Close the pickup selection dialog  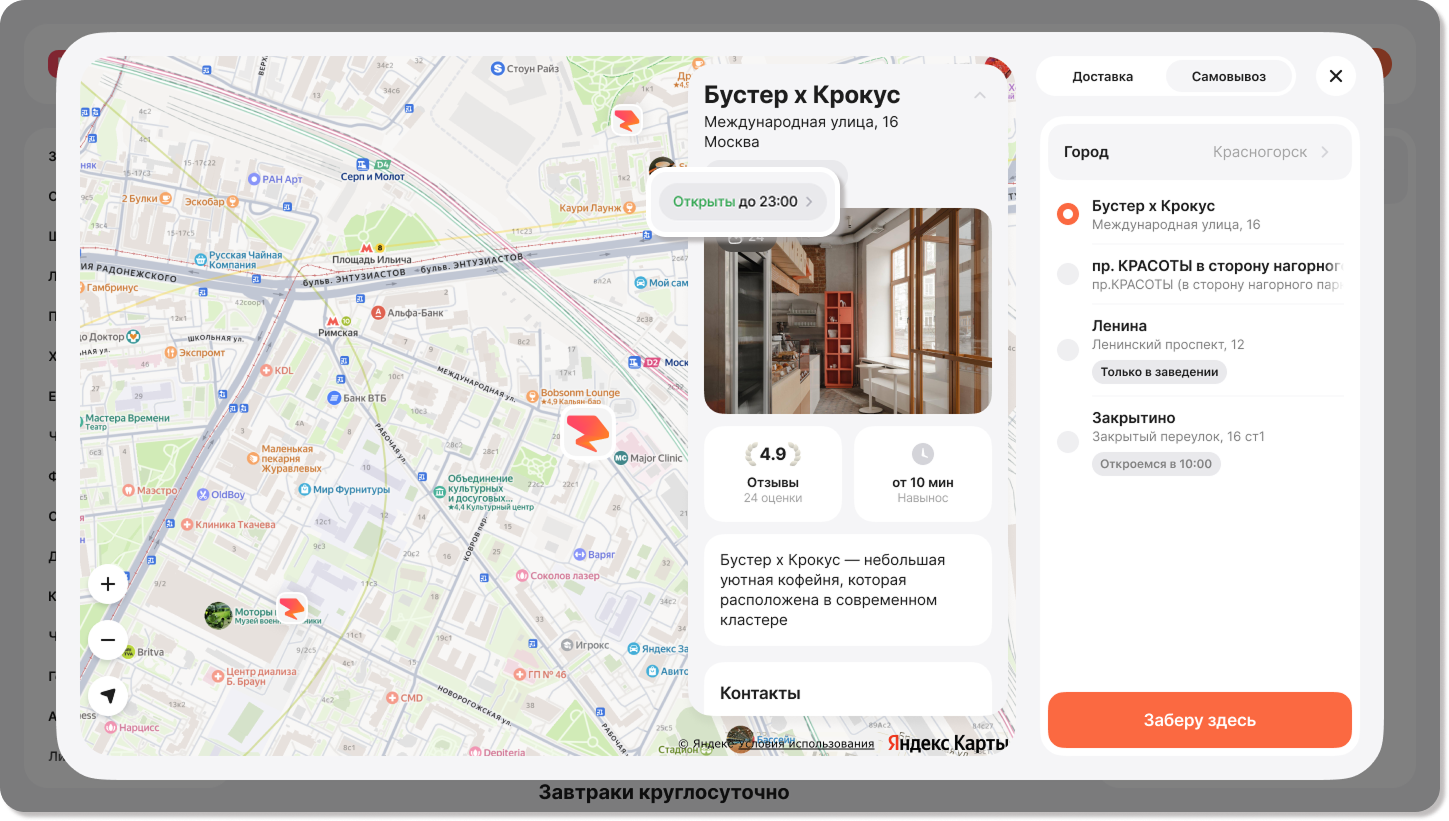point(1336,76)
